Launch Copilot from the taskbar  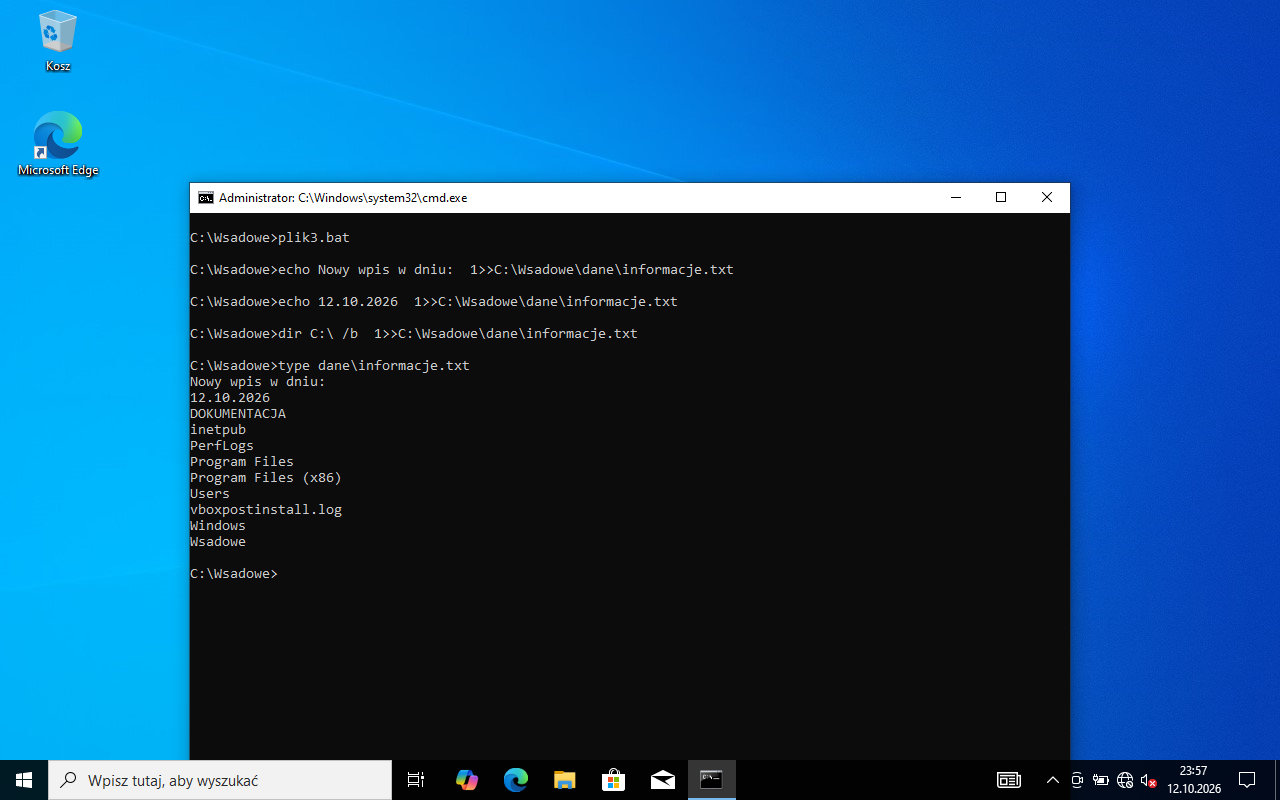[x=466, y=780]
